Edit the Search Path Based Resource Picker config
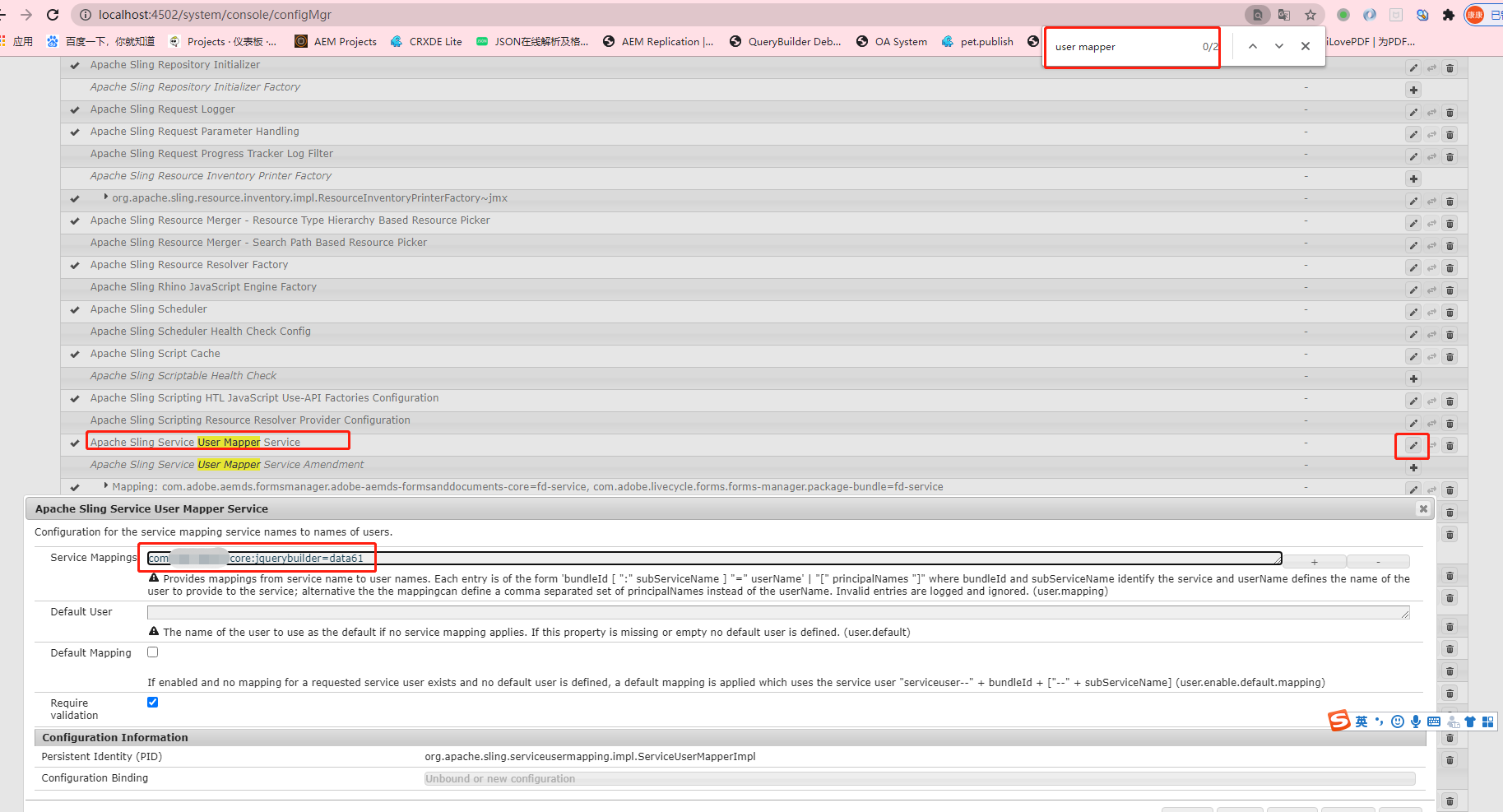 coord(1413,246)
